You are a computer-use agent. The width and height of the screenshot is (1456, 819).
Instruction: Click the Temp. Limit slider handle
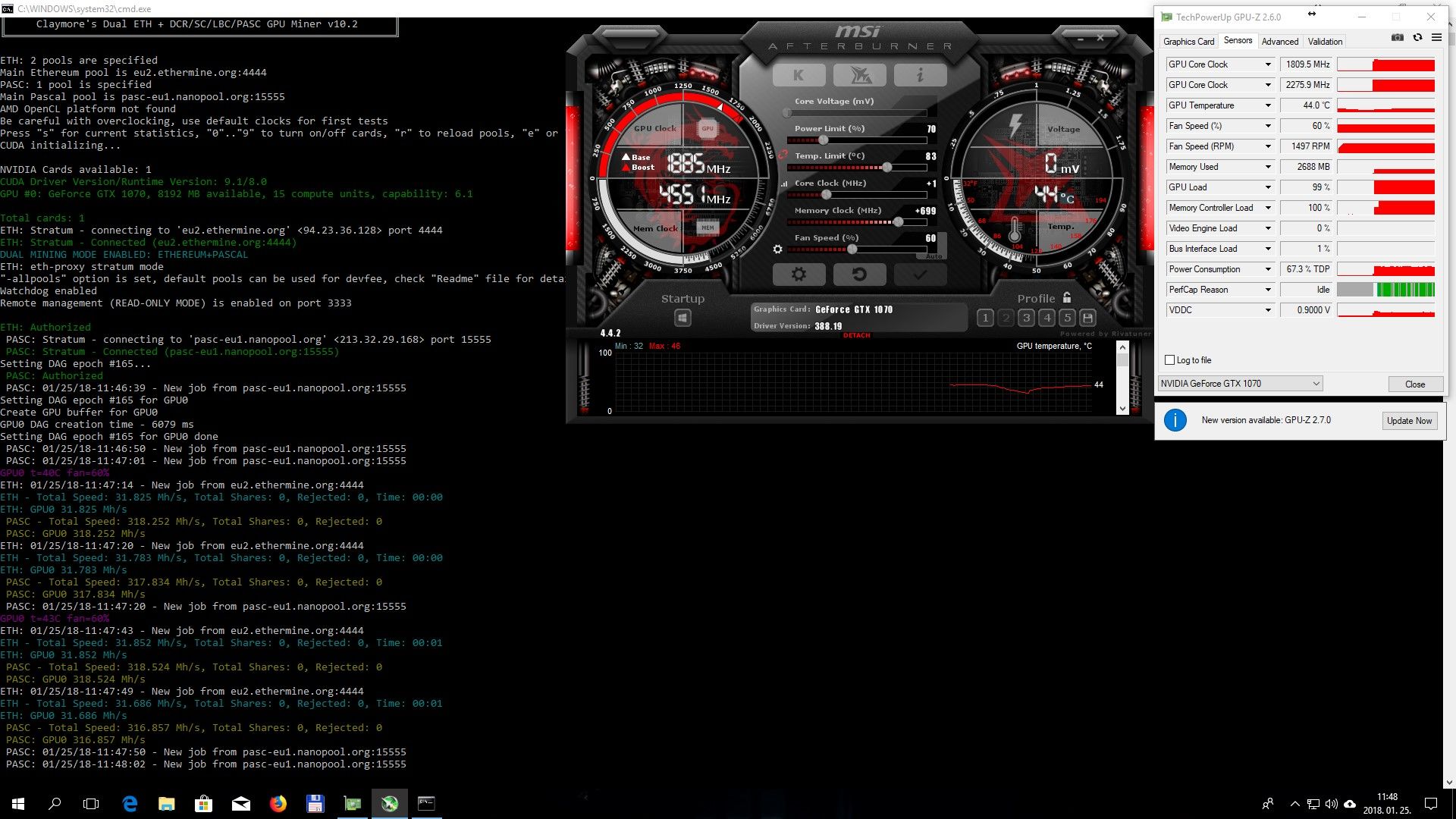pyautogui.click(x=887, y=168)
